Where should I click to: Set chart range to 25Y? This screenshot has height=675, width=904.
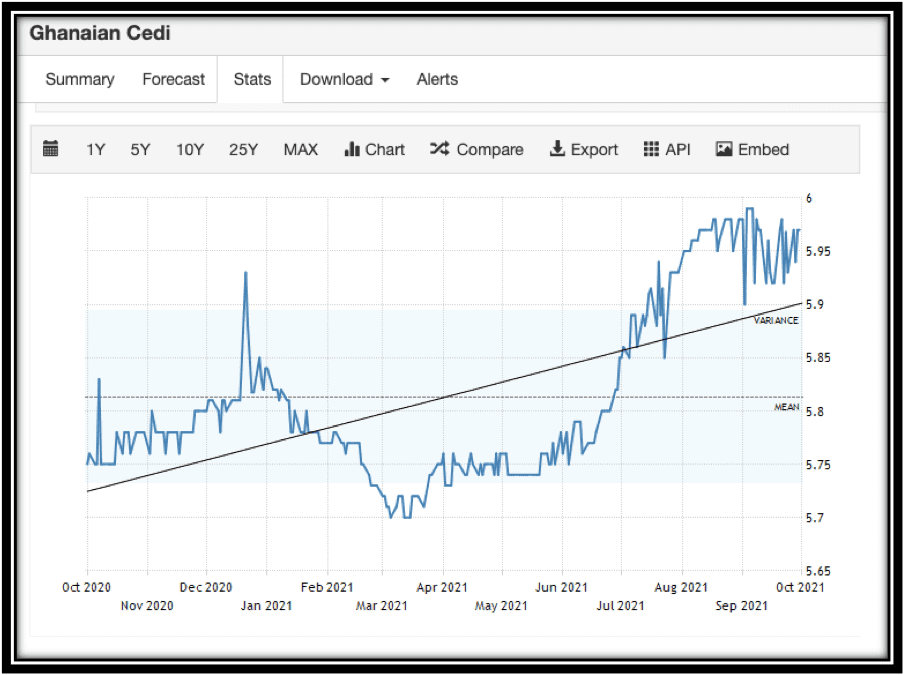(243, 150)
